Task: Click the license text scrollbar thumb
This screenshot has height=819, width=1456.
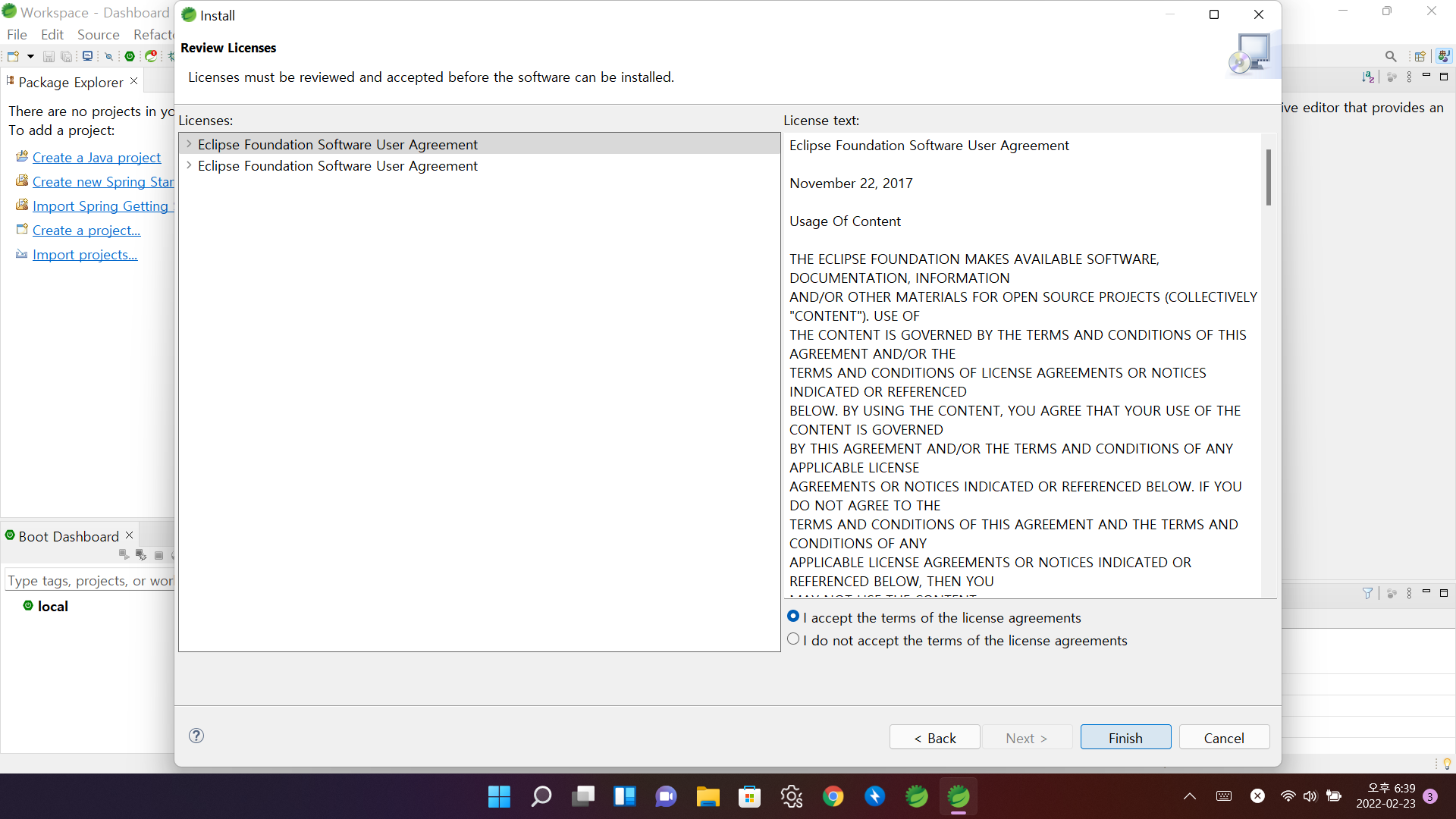Action: tap(1268, 177)
